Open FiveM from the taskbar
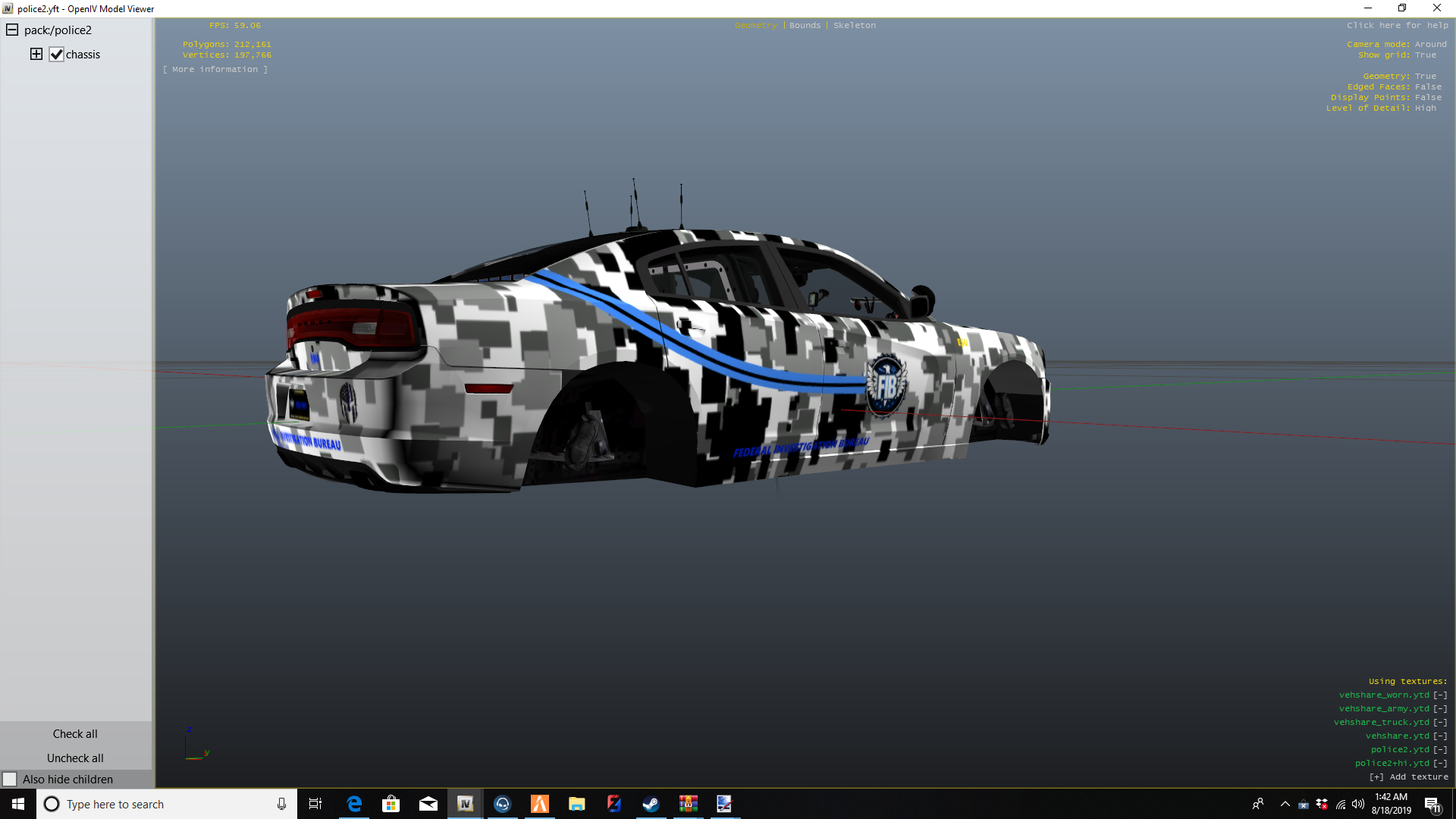1456x819 pixels. [x=539, y=804]
